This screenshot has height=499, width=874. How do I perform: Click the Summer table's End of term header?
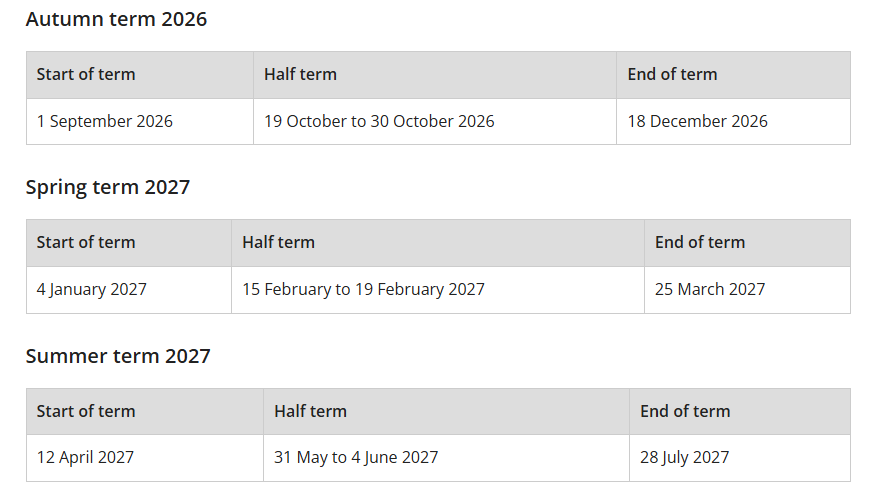pos(685,411)
